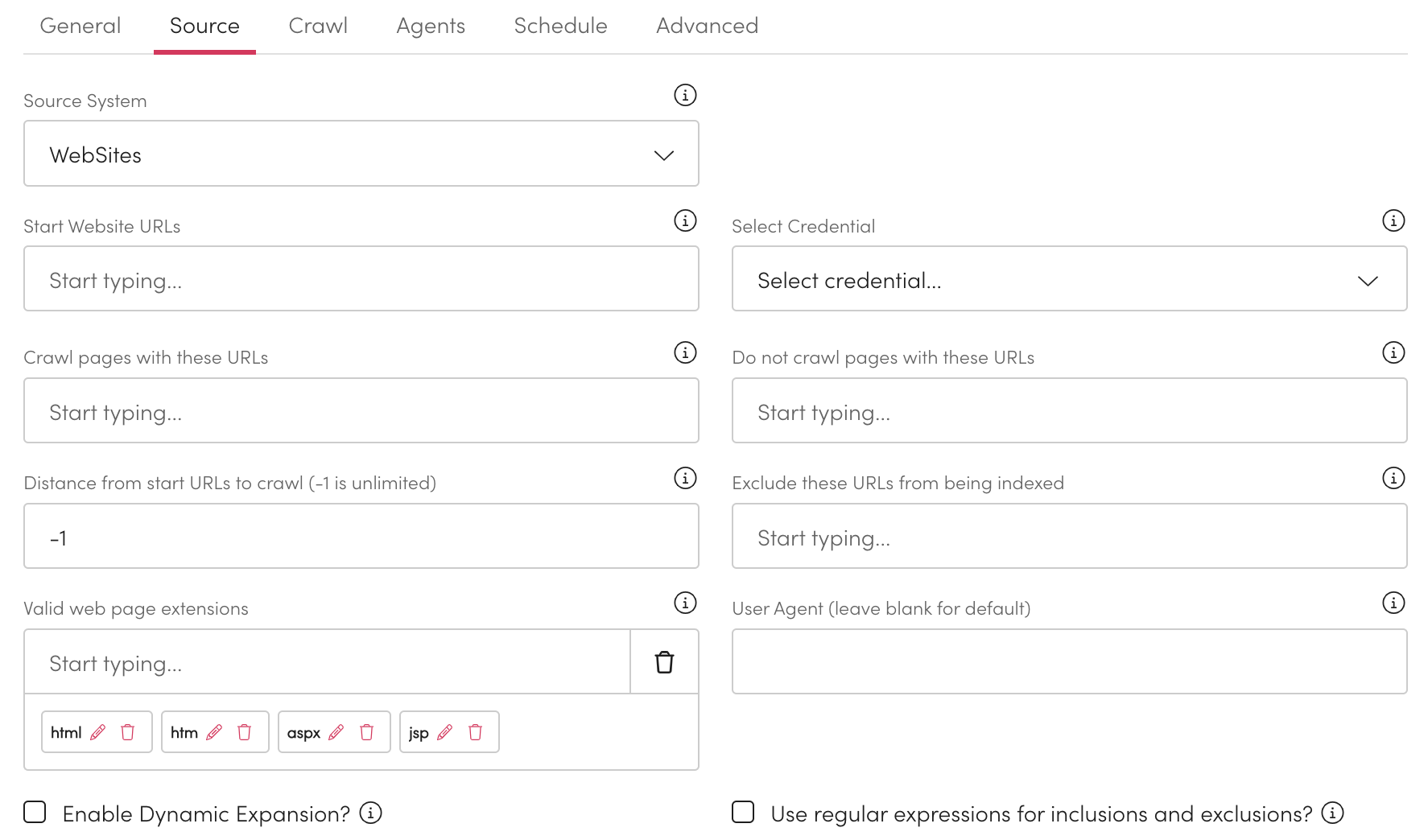Expand the Select Credential dropdown
1428x840 pixels.
[x=1068, y=279]
